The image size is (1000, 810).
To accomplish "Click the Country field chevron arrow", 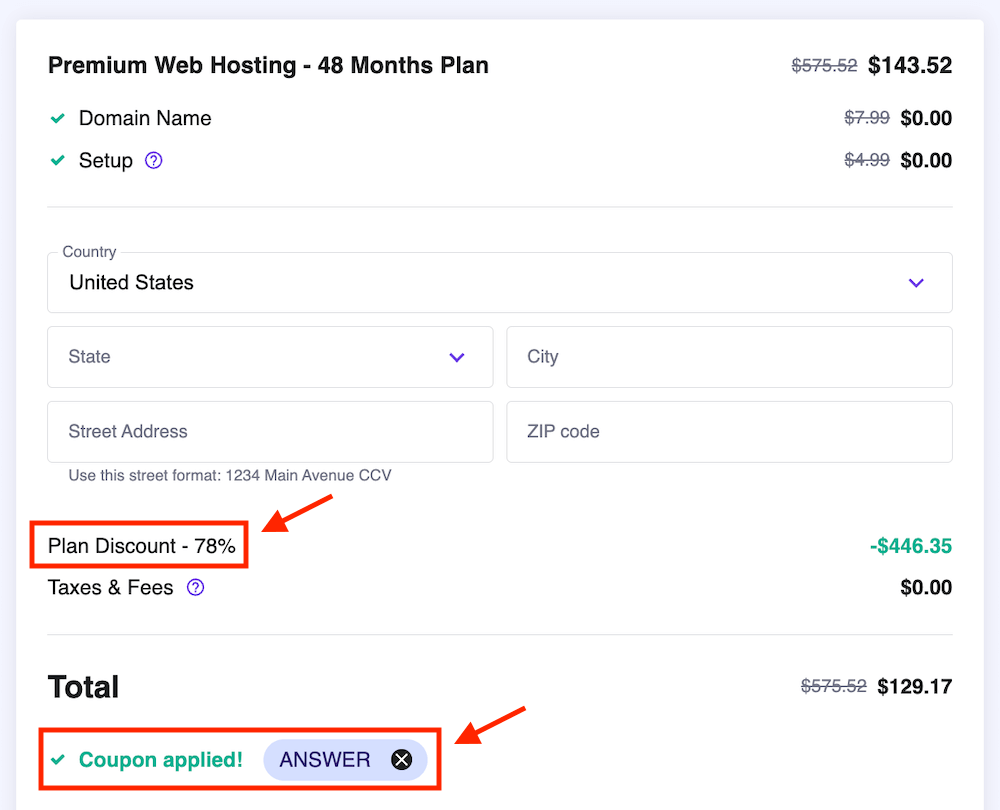I will coord(916,283).
